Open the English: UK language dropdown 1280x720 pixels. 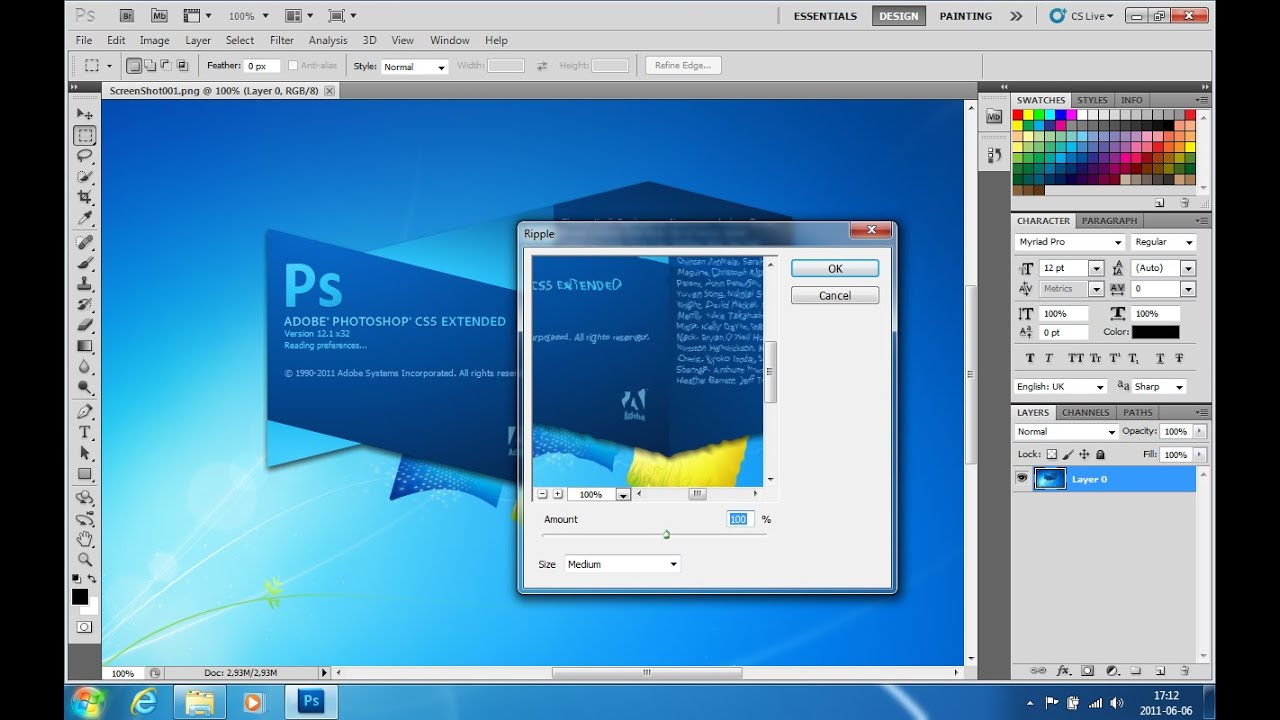coord(1061,386)
